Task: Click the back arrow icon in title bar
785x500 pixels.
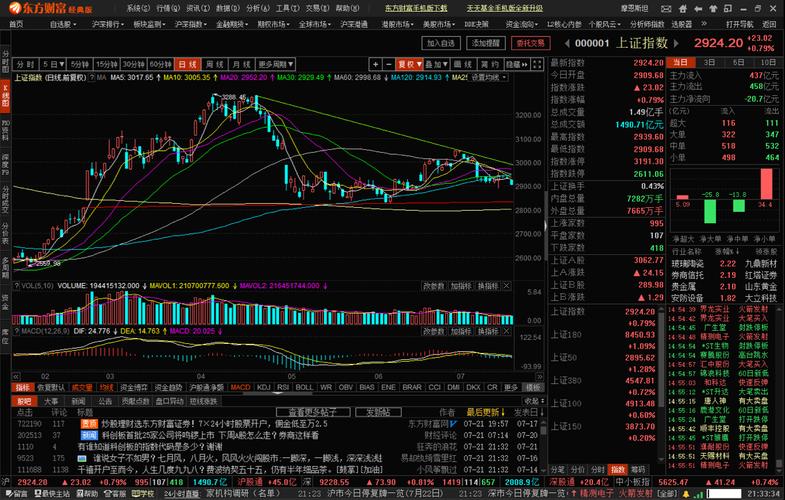Action: pos(698,9)
